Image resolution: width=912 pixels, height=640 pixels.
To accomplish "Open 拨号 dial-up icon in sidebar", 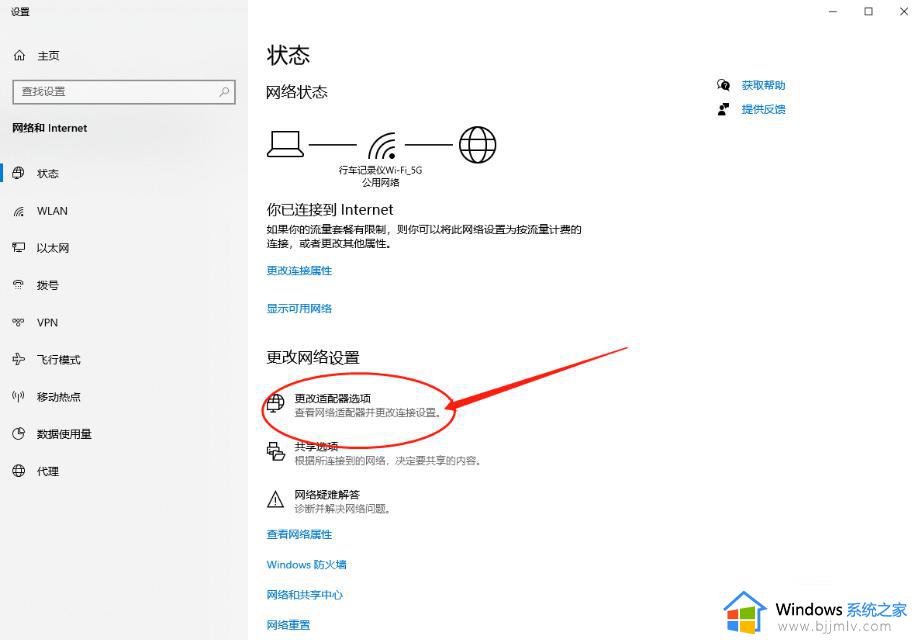I will coord(18,285).
